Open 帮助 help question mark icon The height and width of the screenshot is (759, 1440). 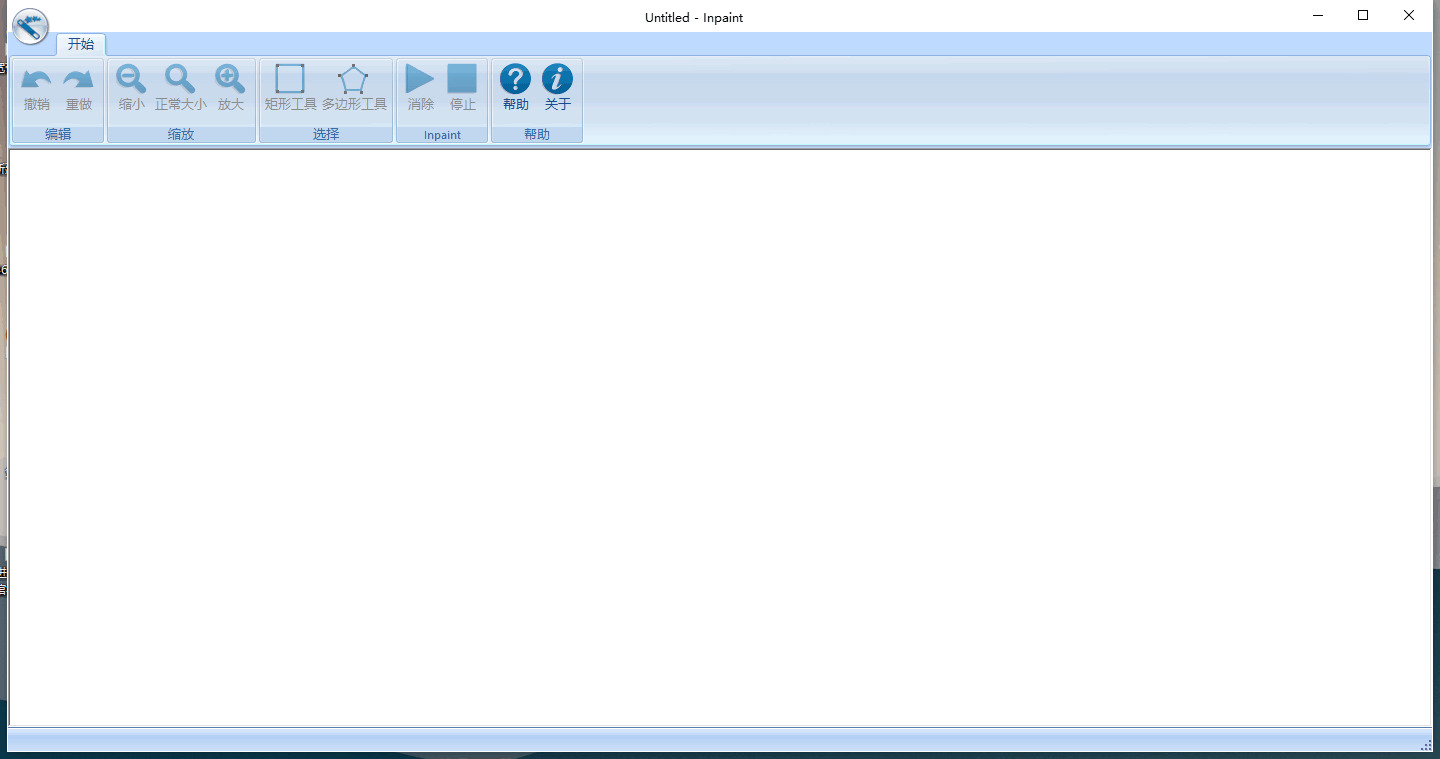[x=516, y=88]
